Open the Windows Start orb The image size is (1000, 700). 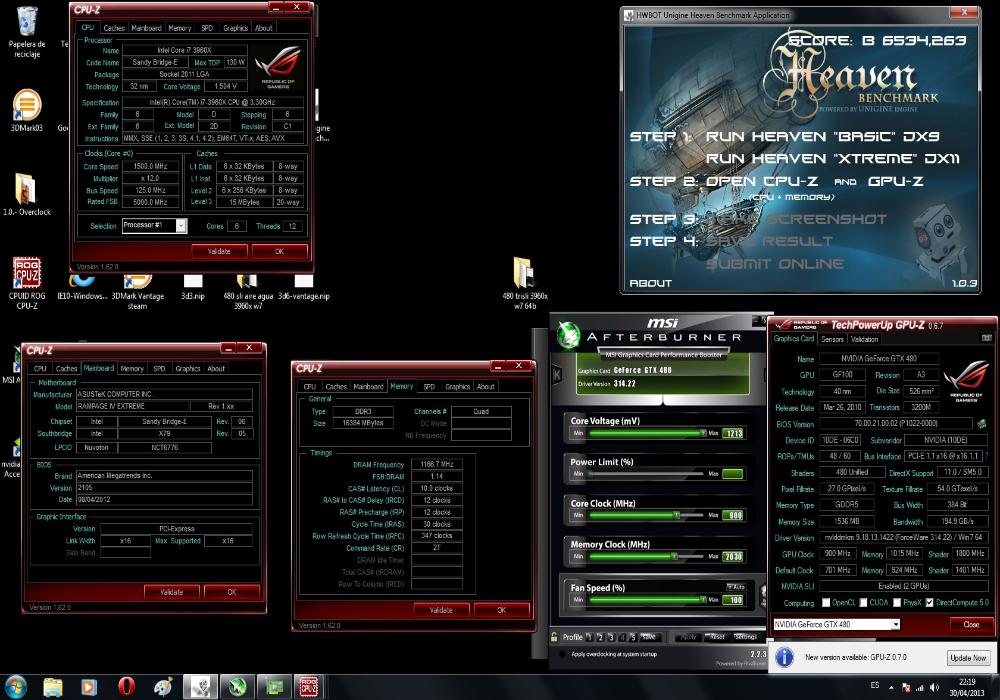point(16,687)
